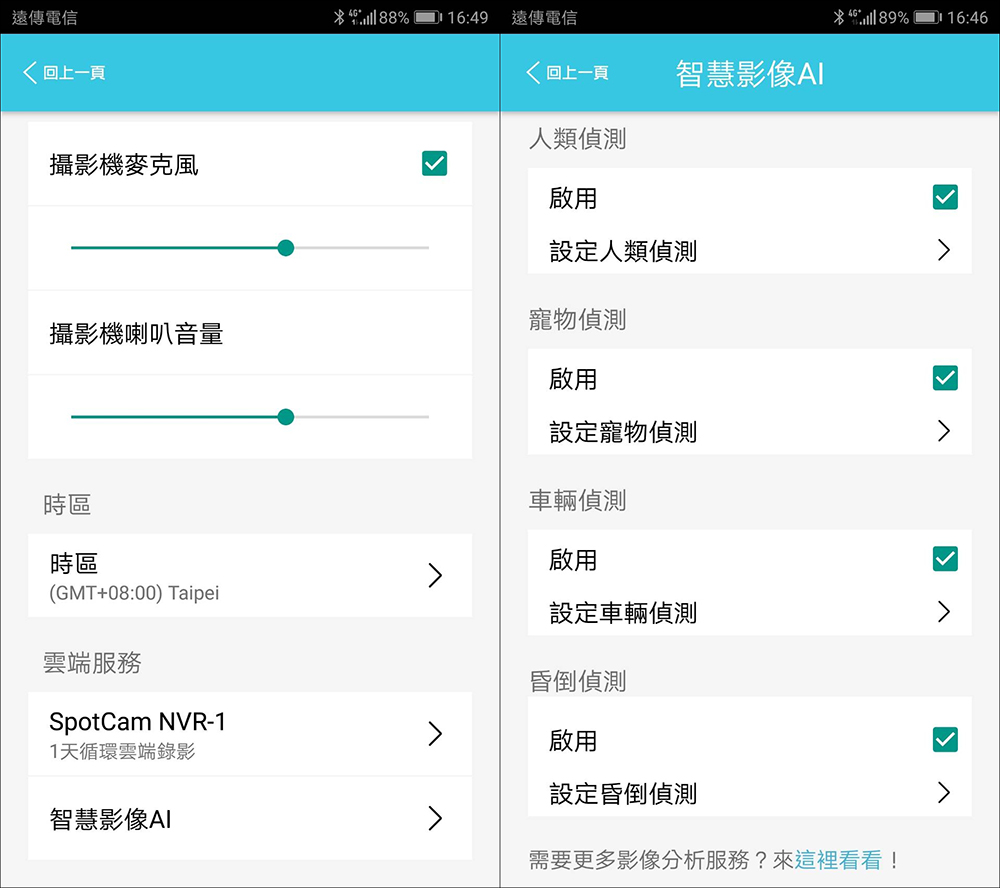Tap the 1天循環雲端錄影 subtitle
This screenshot has height=888, width=1000.
coord(122,751)
